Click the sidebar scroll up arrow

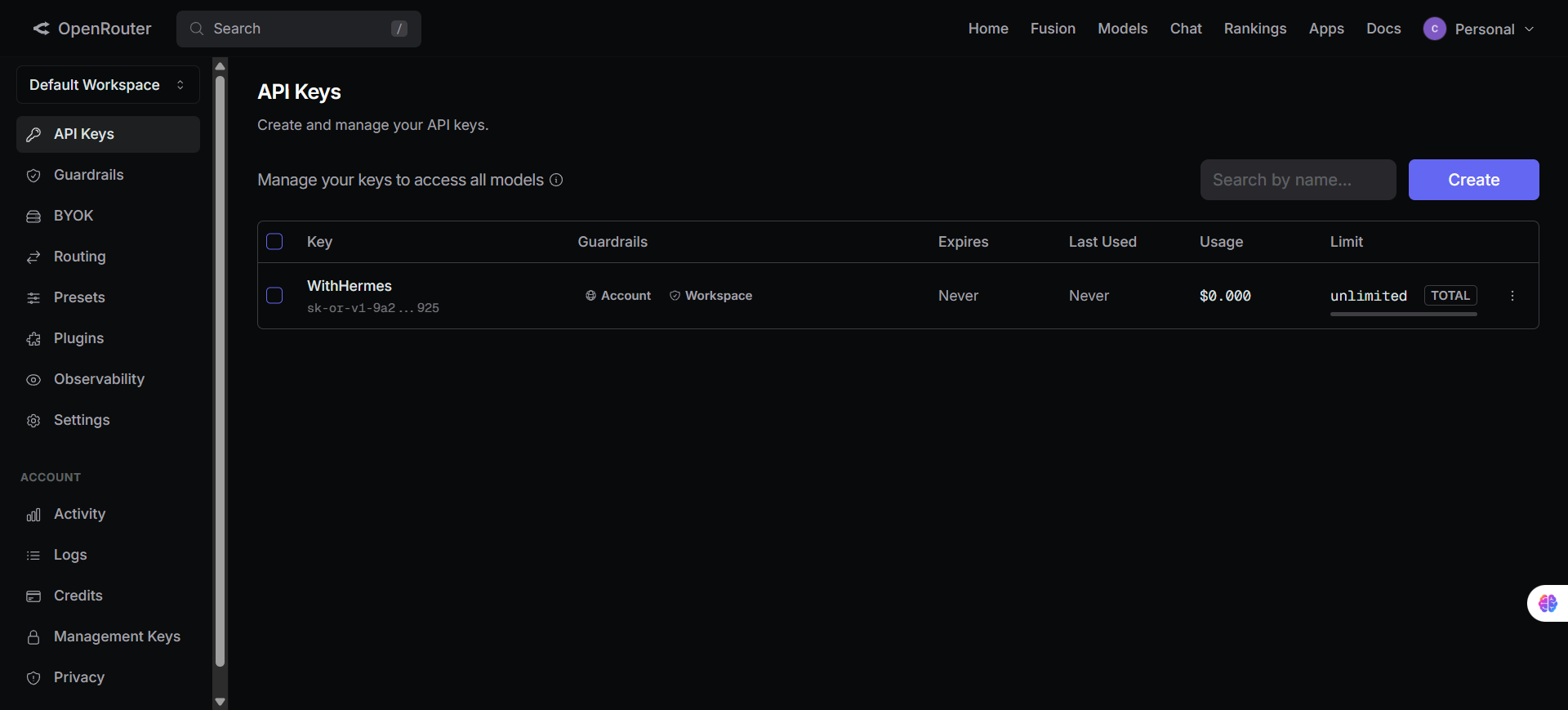point(220,66)
